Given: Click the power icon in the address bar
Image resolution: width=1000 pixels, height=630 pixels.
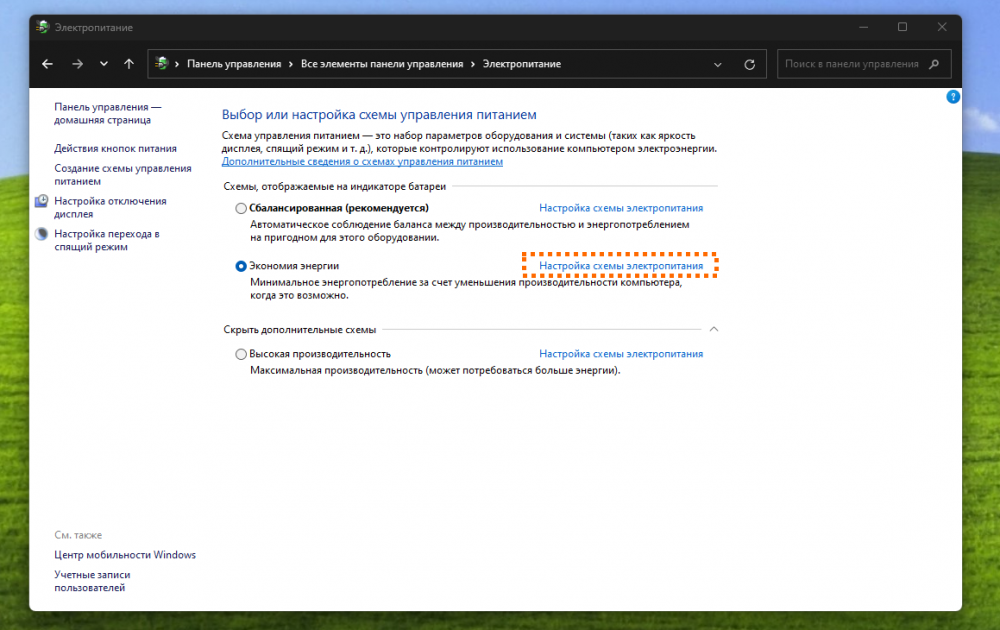Looking at the screenshot, I should [161, 63].
